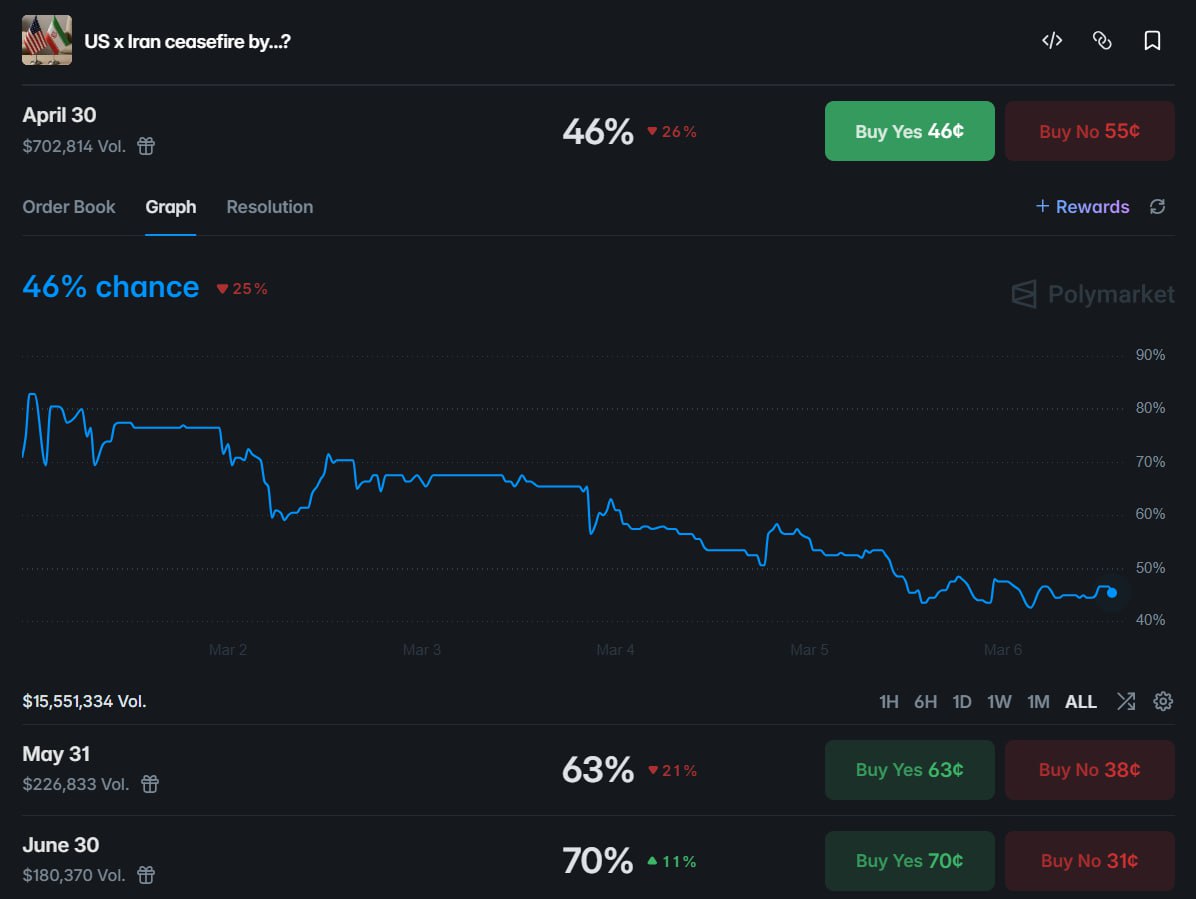Bookmark this ceasefire market
This screenshot has width=1196, height=899.
coord(1152,41)
